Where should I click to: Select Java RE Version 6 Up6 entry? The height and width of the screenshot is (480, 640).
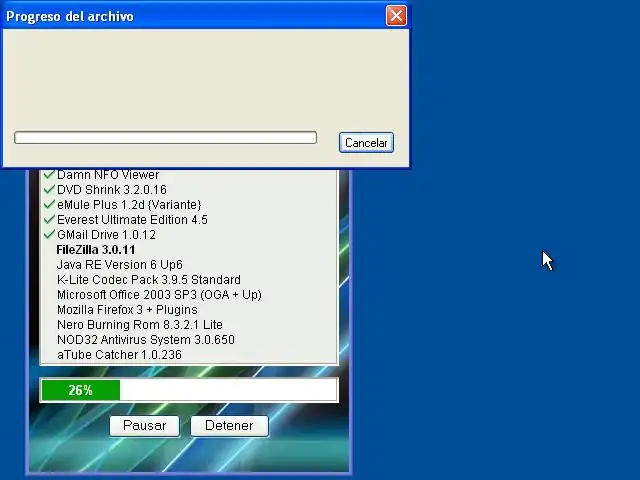[x=120, y=264]
